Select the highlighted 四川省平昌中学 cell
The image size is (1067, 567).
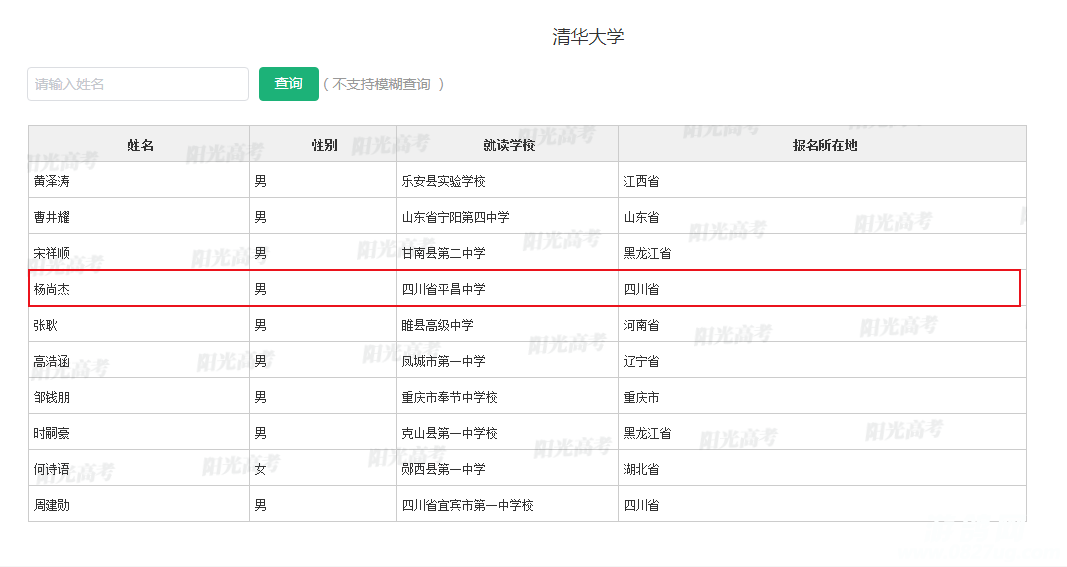click(x=443, y=289)
